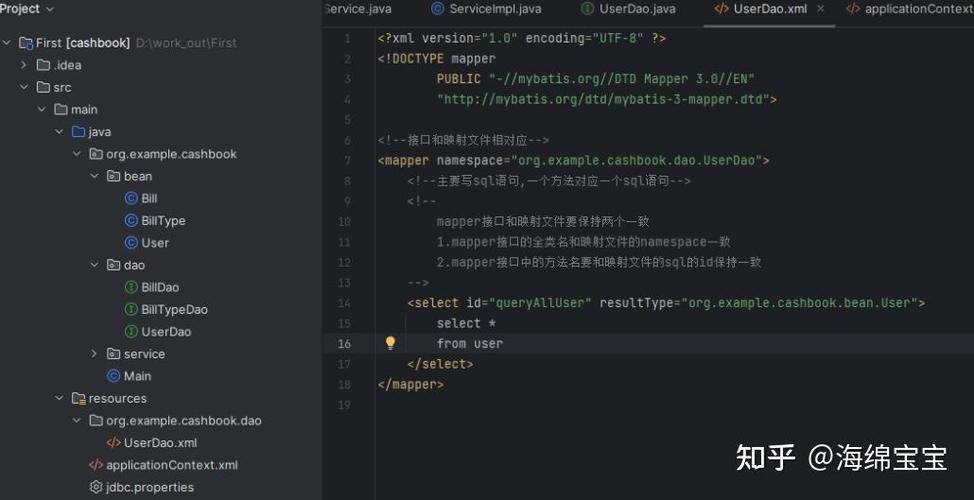The height and width of the screenshot is (500, 974).
Task: Select UserDao interface in the project tree
Action: [x=166, y=332]
